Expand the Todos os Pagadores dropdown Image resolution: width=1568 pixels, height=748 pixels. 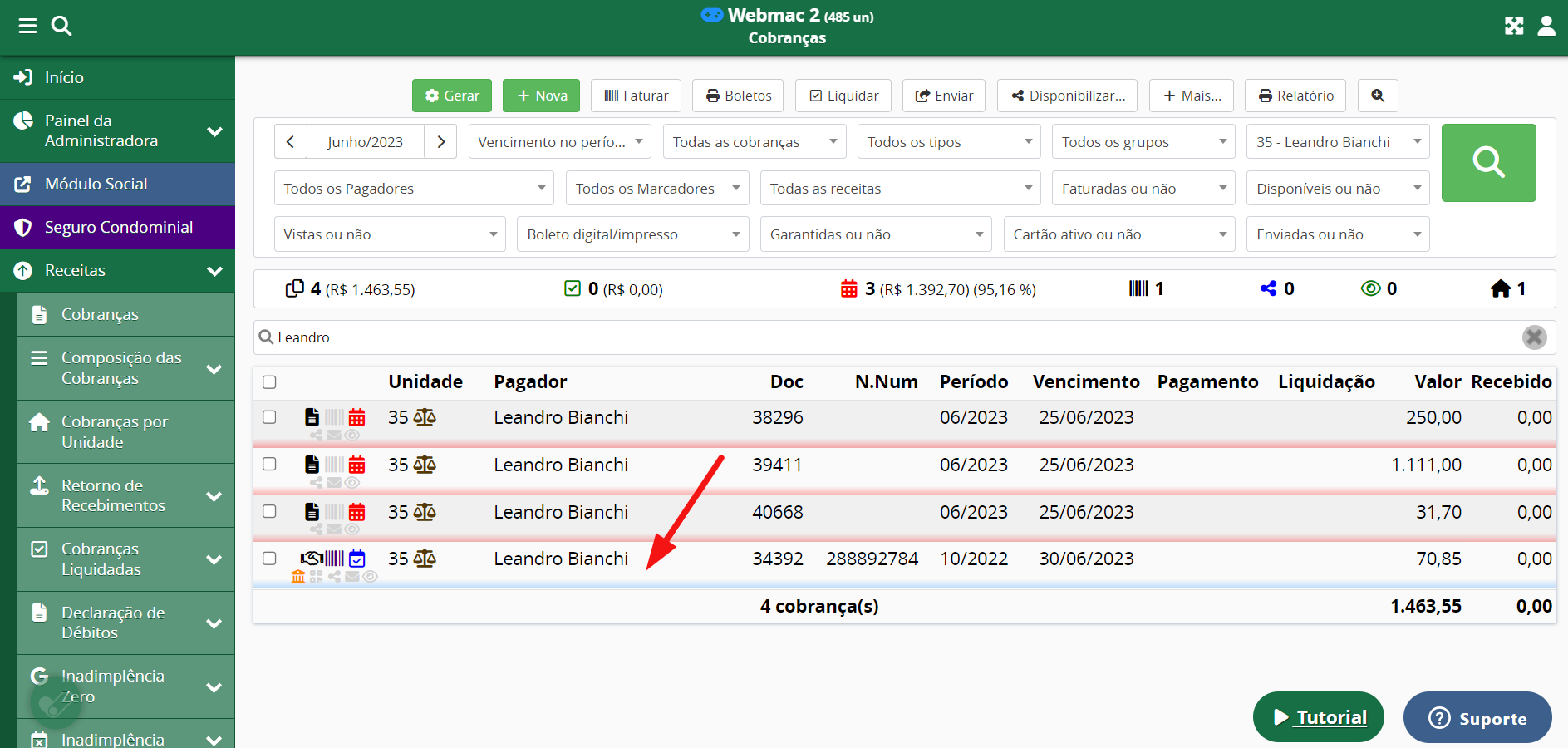point(413,189)
